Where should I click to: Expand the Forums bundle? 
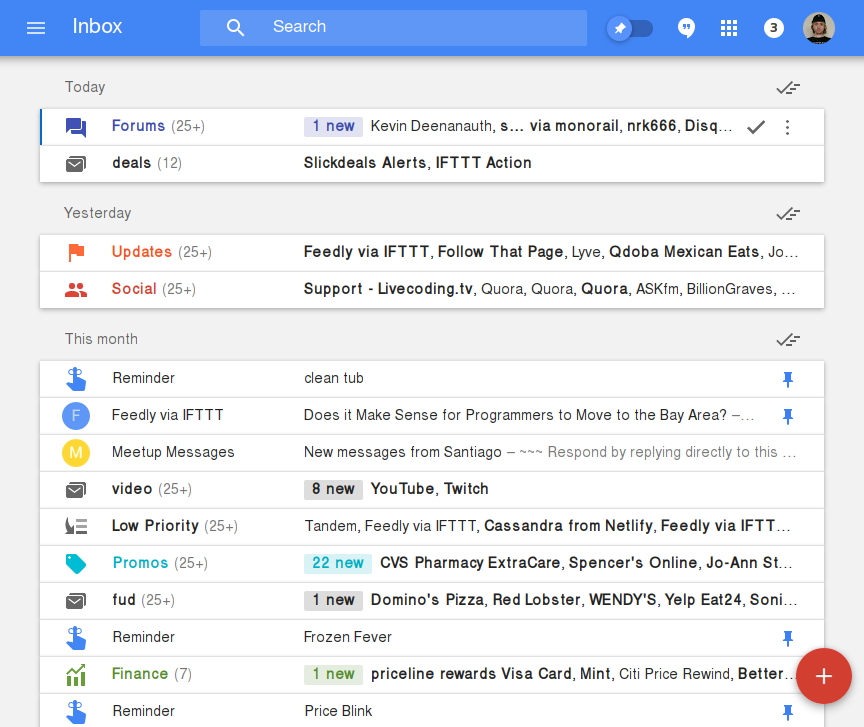point(432,127)
